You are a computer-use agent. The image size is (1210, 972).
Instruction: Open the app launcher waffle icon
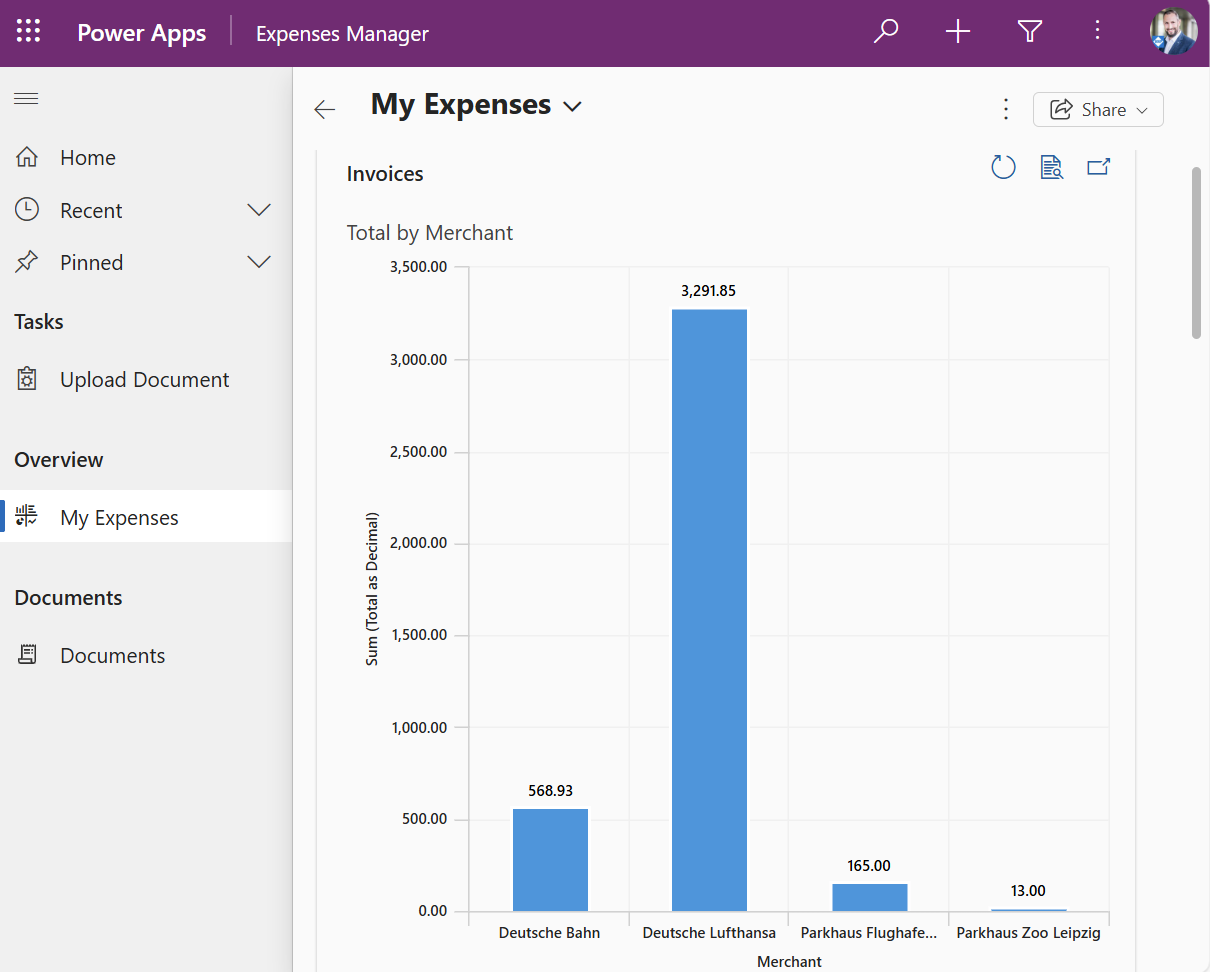coord(29,32)
